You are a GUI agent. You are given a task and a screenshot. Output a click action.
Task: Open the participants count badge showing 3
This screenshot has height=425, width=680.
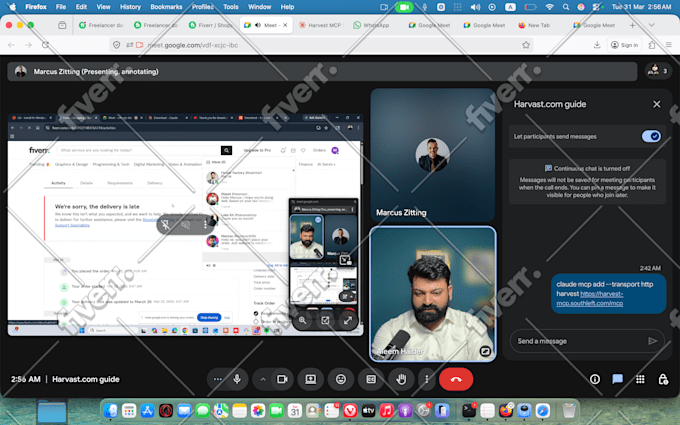tap(657, 71)
